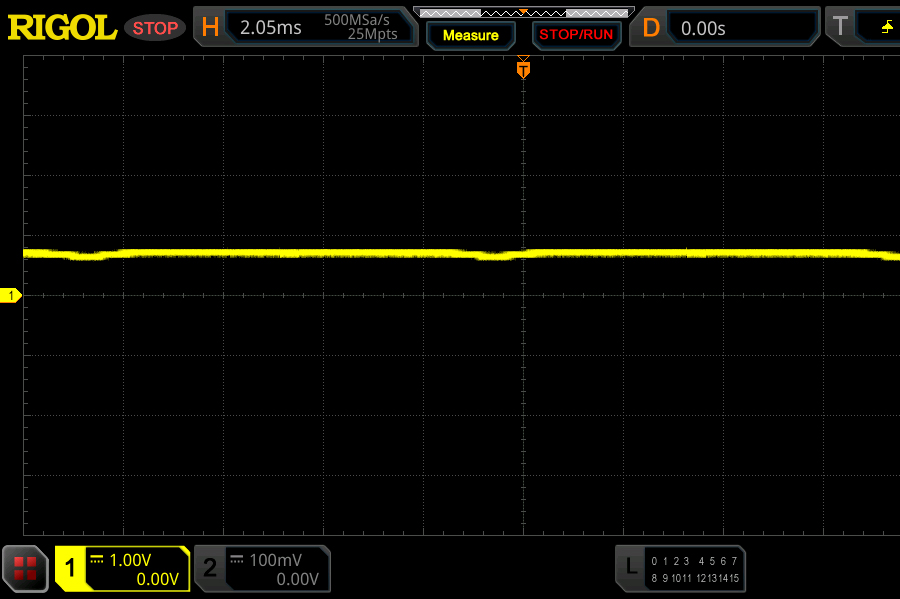Click the 25Mpts memory depth readout
Screen dimensions: 900x599
pos(373,34)
